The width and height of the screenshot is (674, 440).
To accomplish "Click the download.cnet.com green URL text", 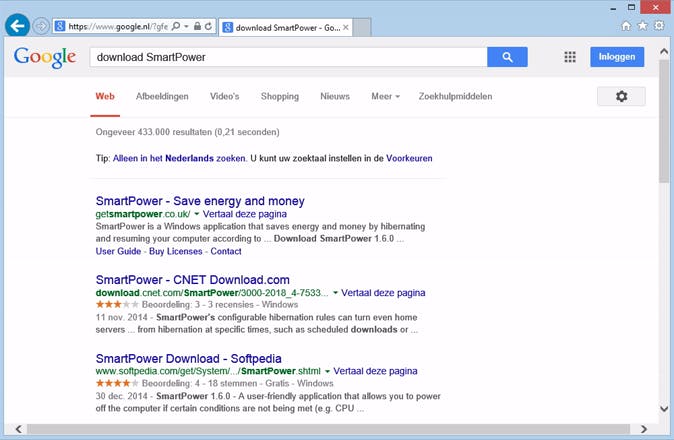I will pyautogui.click(x=211, y=293).
